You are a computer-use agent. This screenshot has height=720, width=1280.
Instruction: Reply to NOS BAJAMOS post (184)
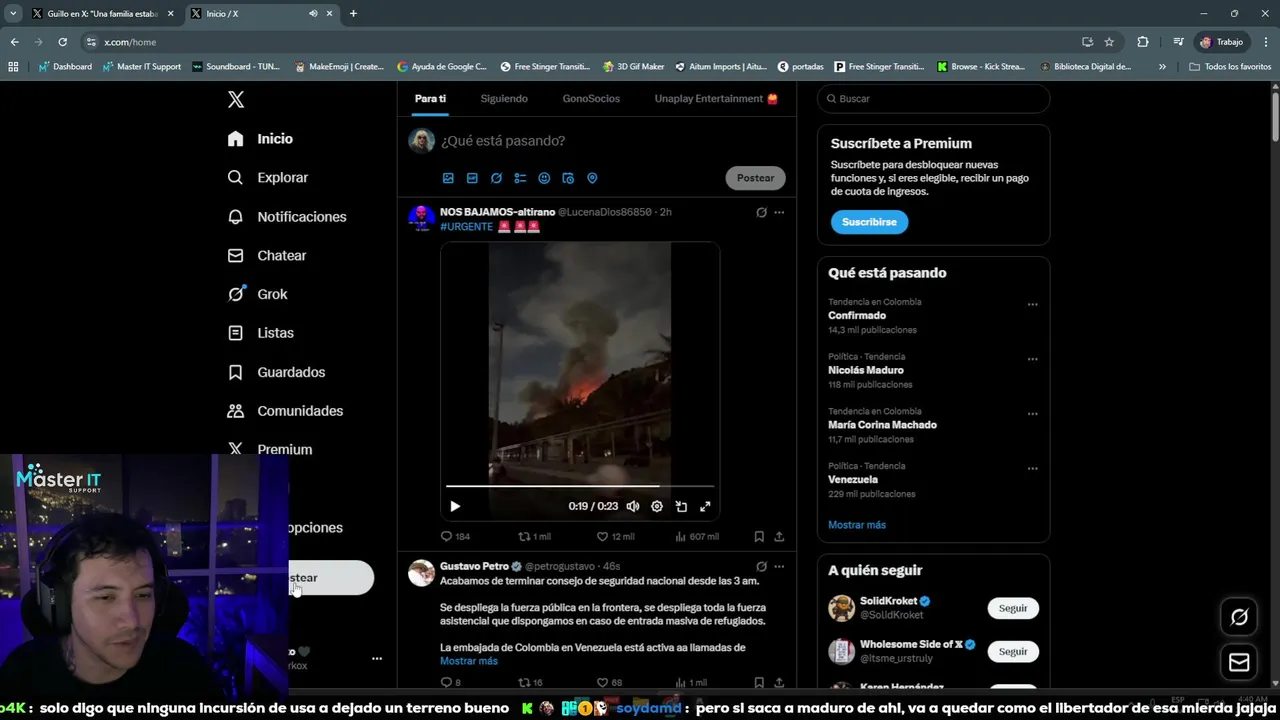(455, 537)
